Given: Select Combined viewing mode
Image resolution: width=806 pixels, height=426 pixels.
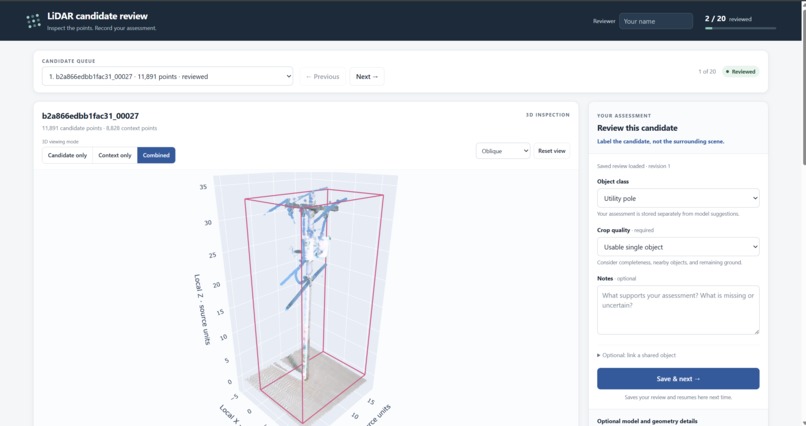Looking at the screenshot, I should point(156,155).
